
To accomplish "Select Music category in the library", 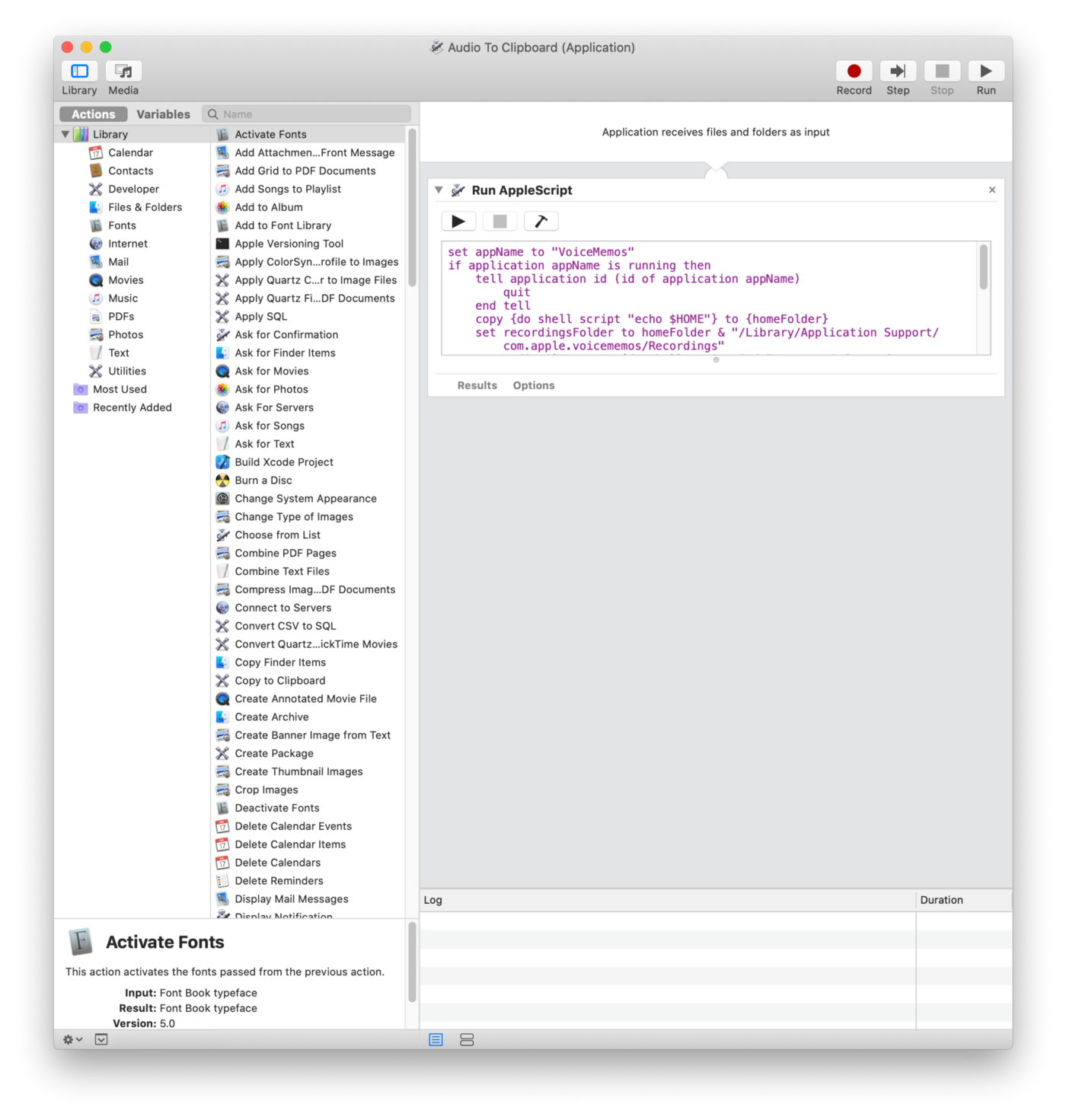I will click(123, 298).
